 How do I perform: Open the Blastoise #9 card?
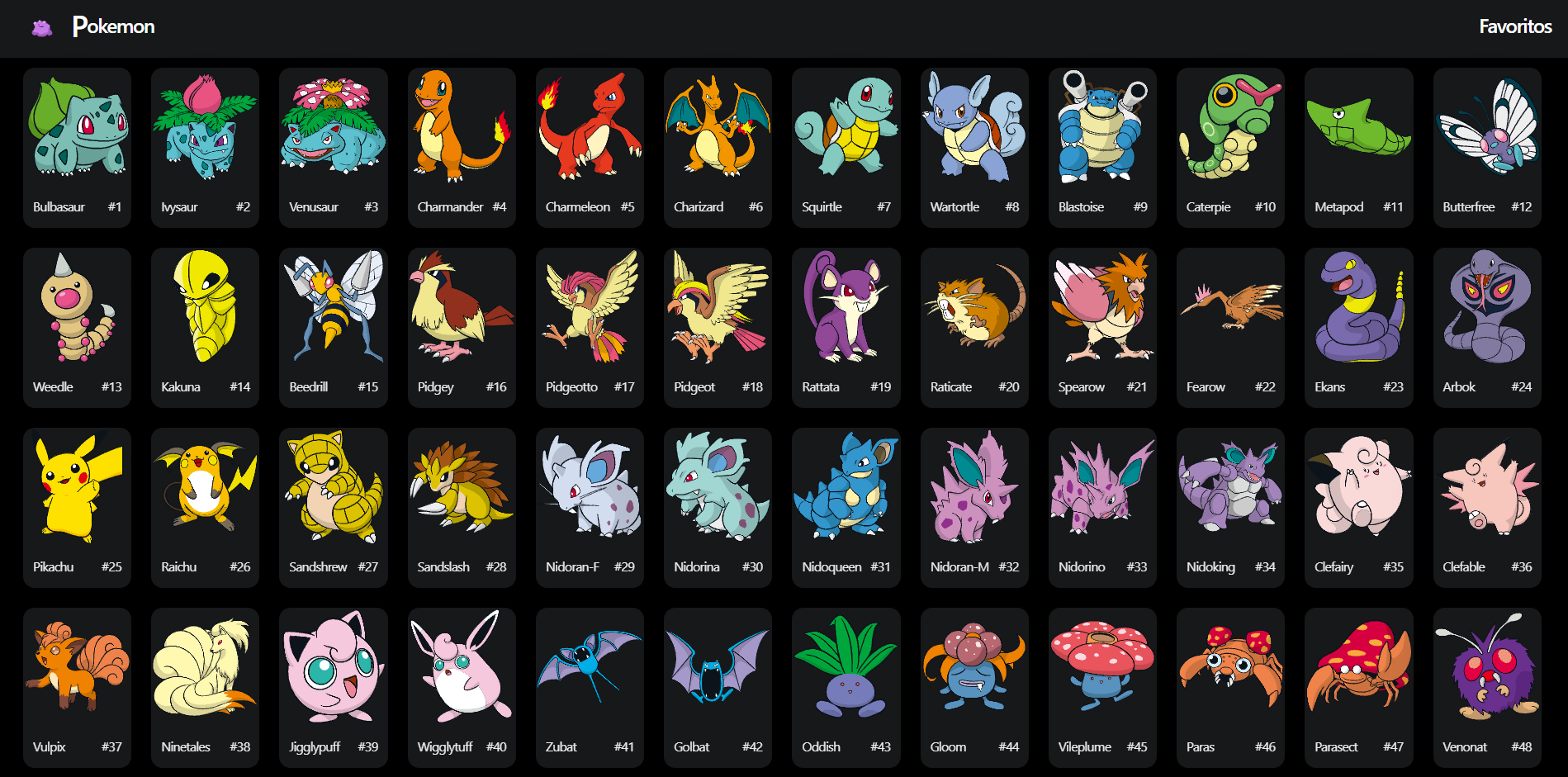click(1102, 148)
